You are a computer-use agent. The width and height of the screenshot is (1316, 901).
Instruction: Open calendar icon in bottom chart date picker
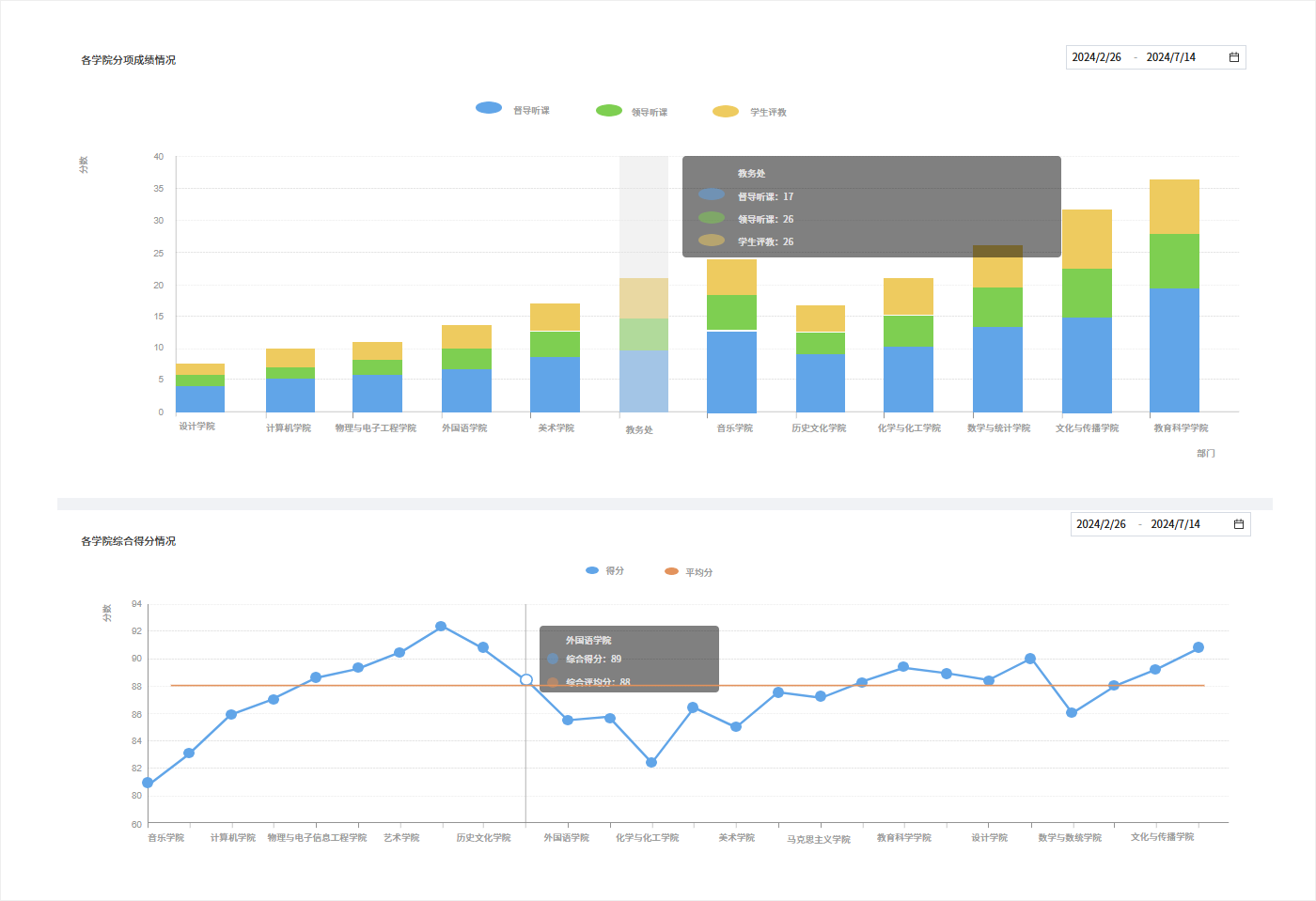1238,524
